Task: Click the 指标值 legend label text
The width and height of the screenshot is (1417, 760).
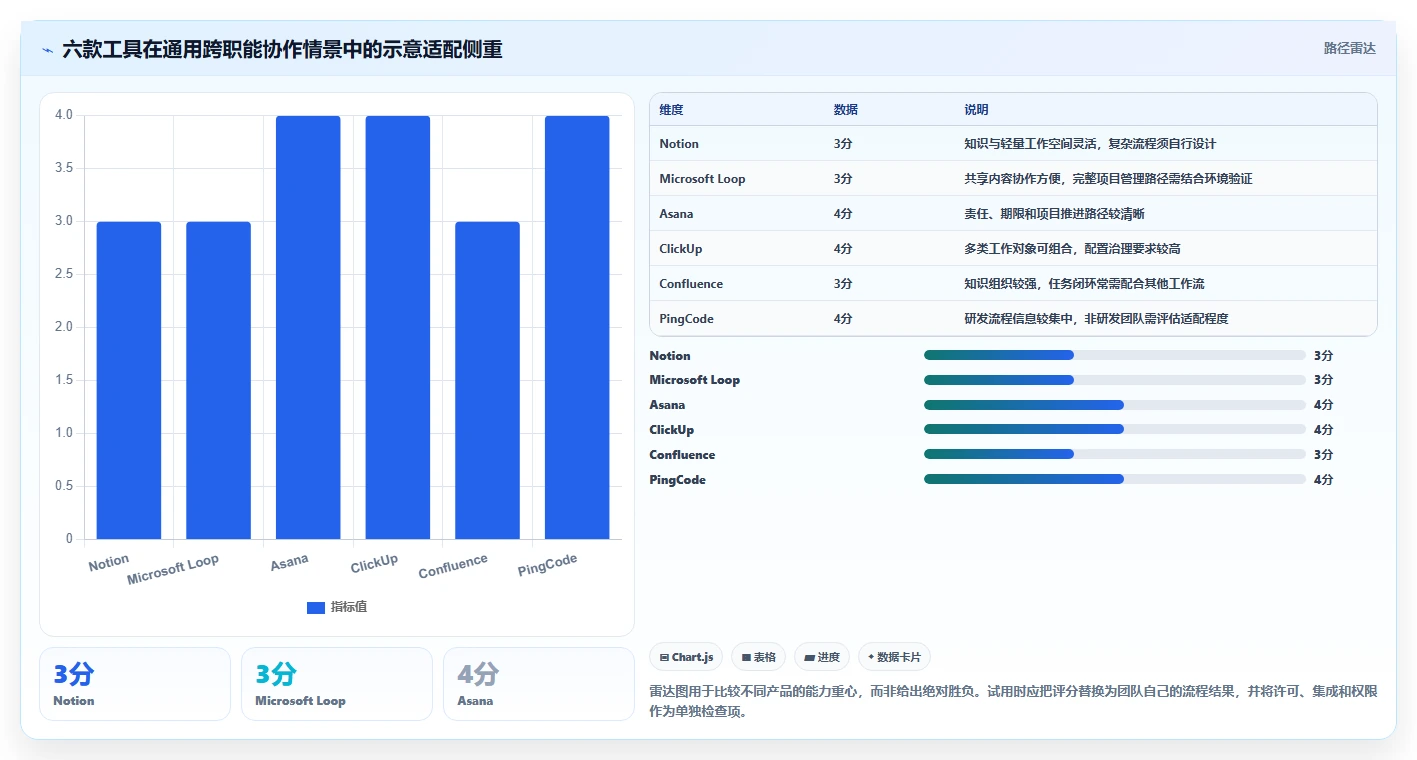Action: coord(349,607)
